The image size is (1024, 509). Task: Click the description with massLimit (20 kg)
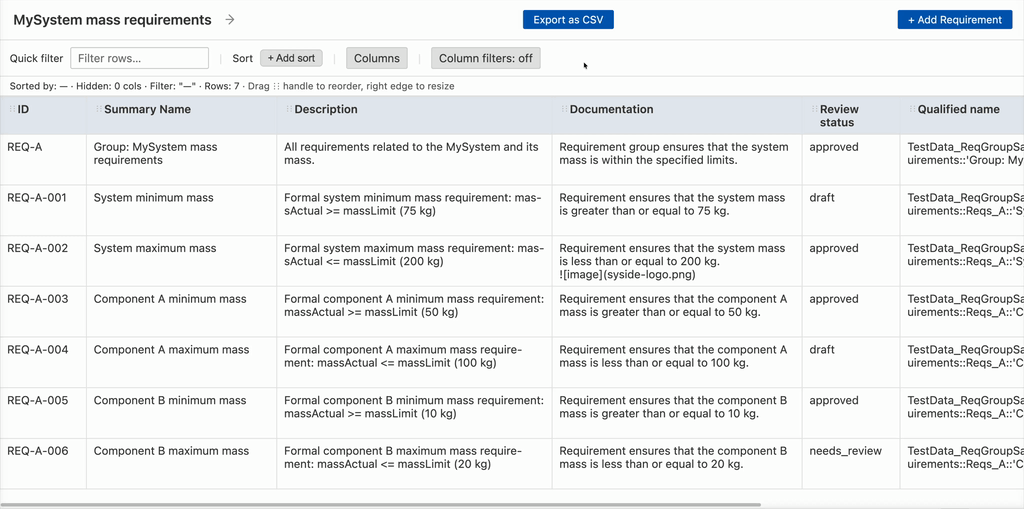[415, 463]
